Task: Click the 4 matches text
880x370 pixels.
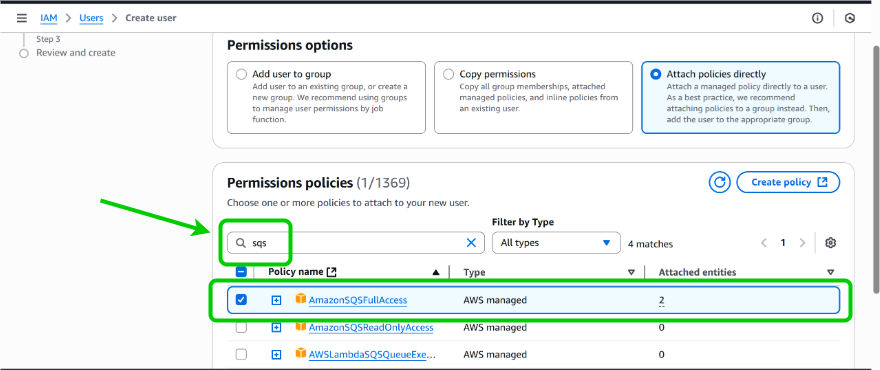Action: [650, 244]
